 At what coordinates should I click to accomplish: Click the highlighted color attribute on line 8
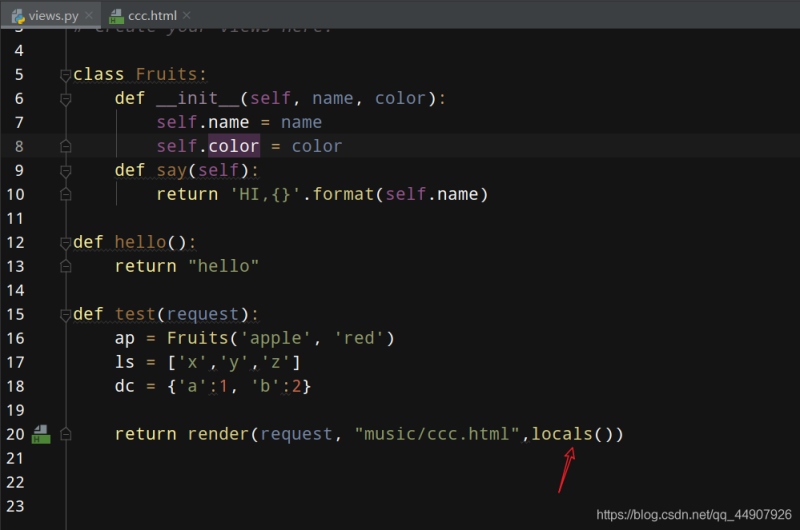[234, 146]
